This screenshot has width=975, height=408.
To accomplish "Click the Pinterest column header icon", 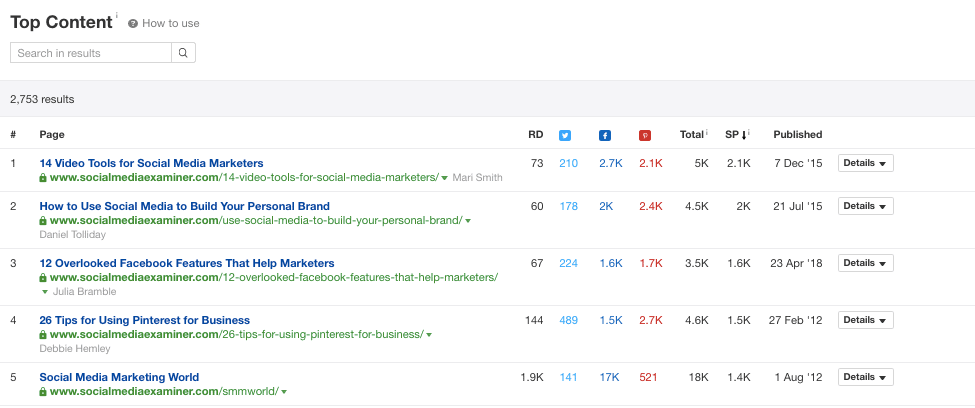I will click(x=645, y=135).
